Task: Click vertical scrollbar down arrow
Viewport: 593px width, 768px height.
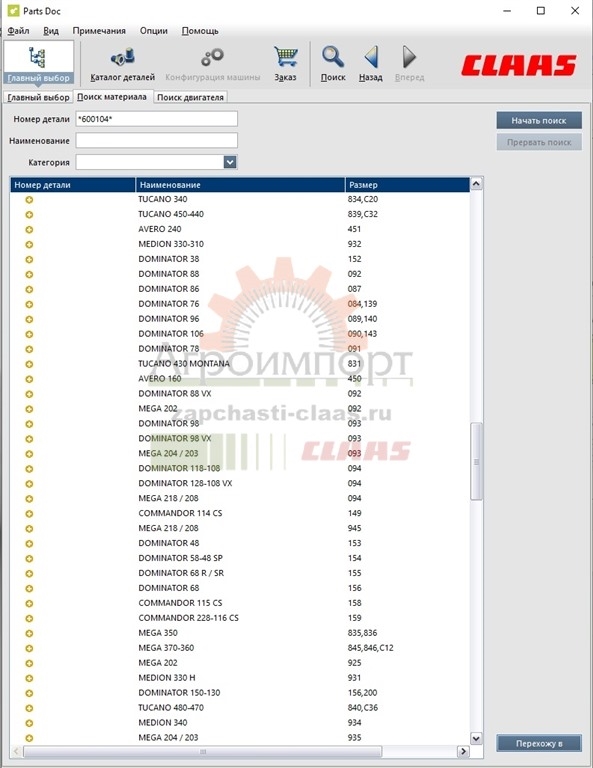Action: [476, 738]
